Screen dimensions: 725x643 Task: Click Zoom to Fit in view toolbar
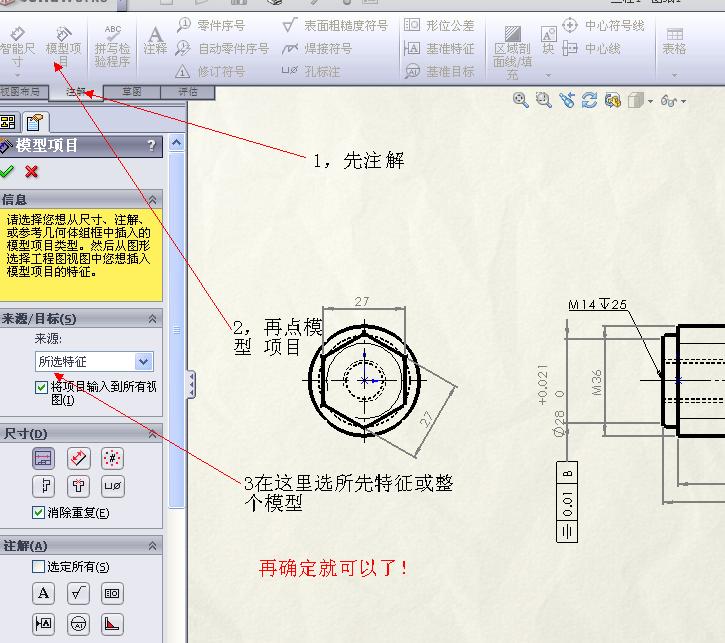point(521,100)
